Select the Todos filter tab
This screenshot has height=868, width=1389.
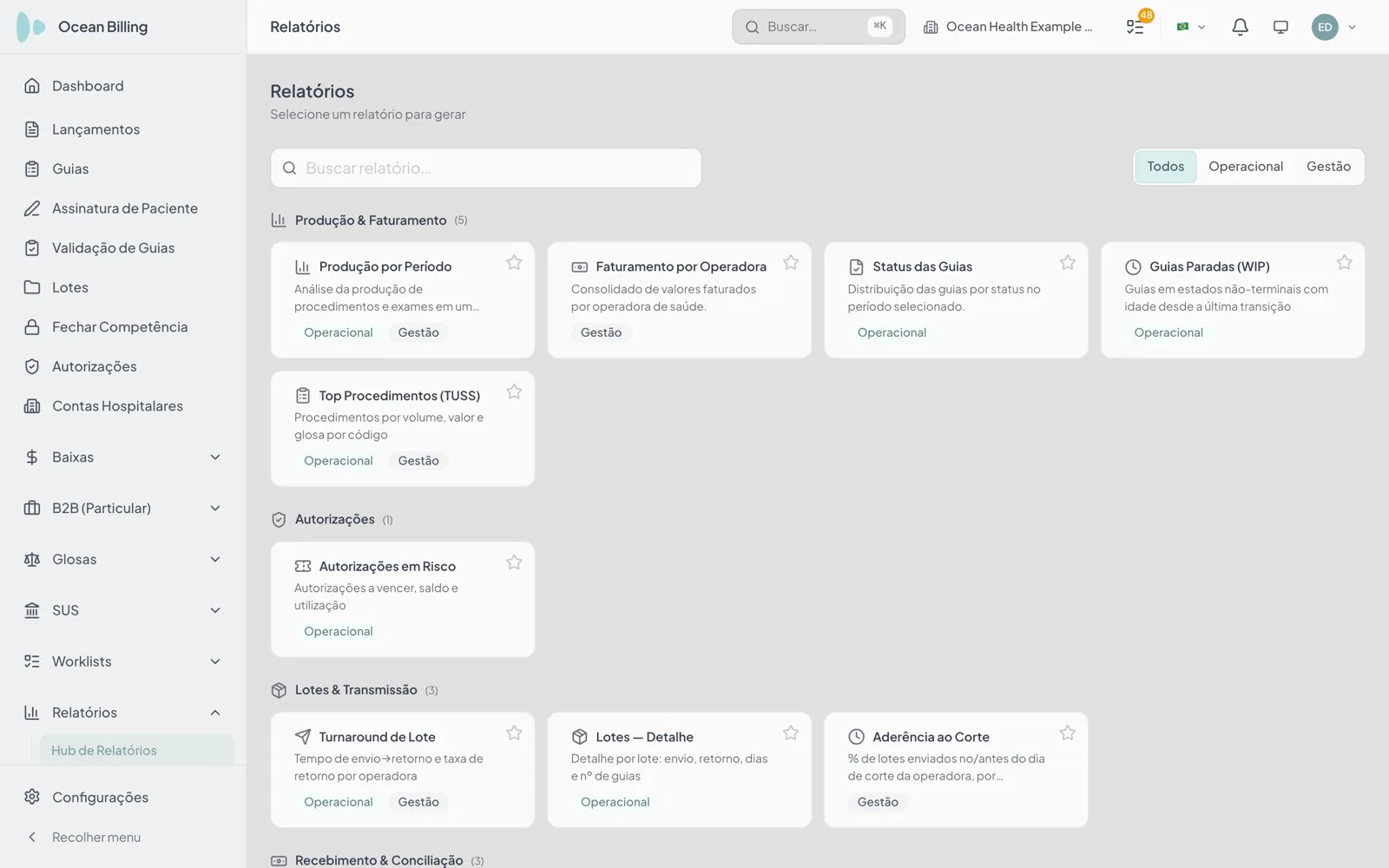point(1165,167)
